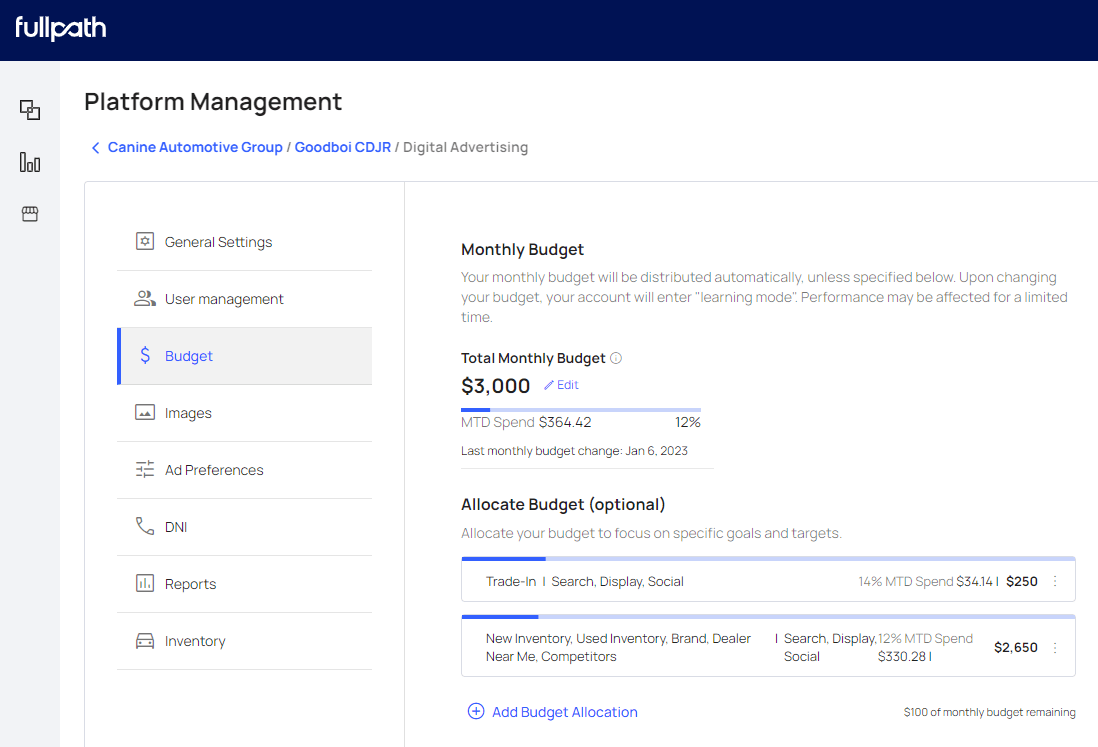1098x747 pixels.
Task: Click the fullpath logo
Action: coord(60,30)
